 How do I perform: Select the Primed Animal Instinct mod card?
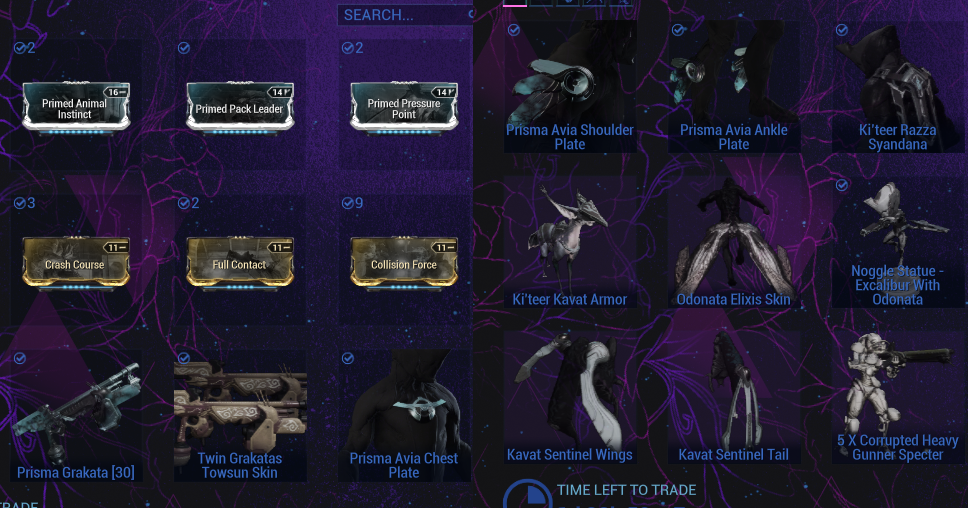(76, 107)
